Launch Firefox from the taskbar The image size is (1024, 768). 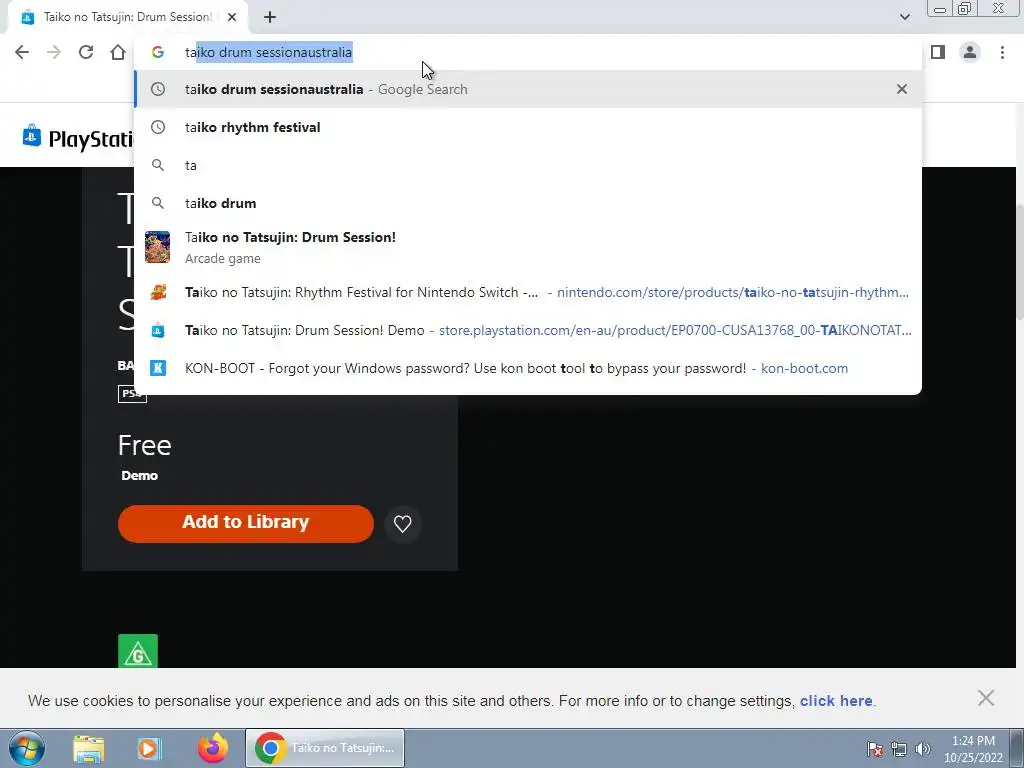tap(213, 748)
